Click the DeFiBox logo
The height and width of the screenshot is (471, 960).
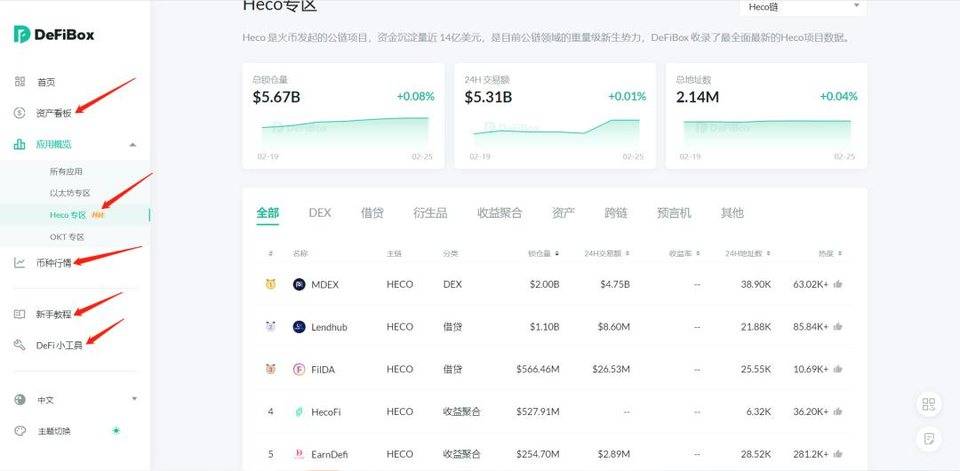pos(54,34)
